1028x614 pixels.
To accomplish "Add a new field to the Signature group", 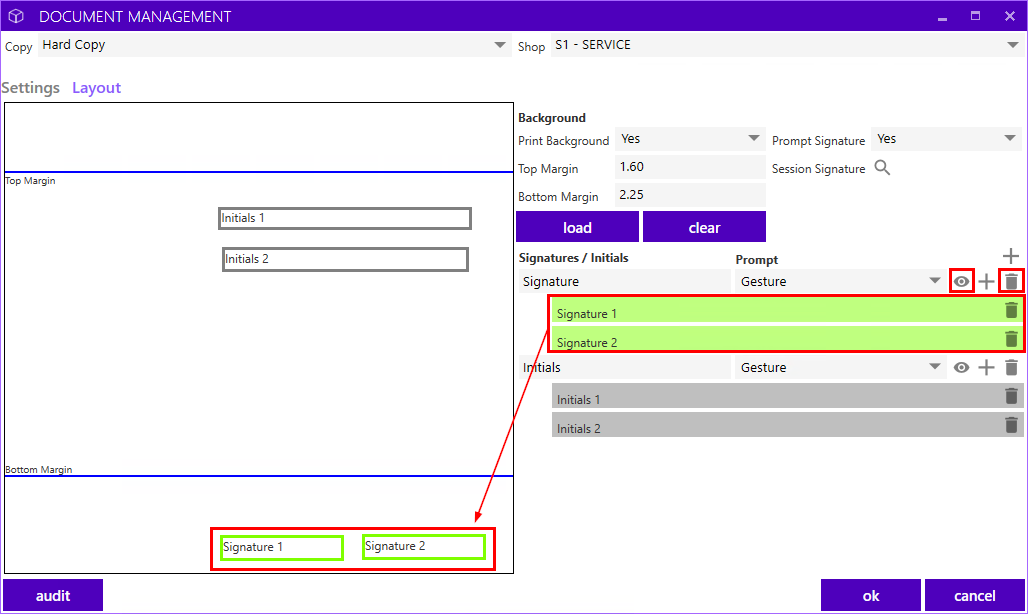I will tap(986, 282).
